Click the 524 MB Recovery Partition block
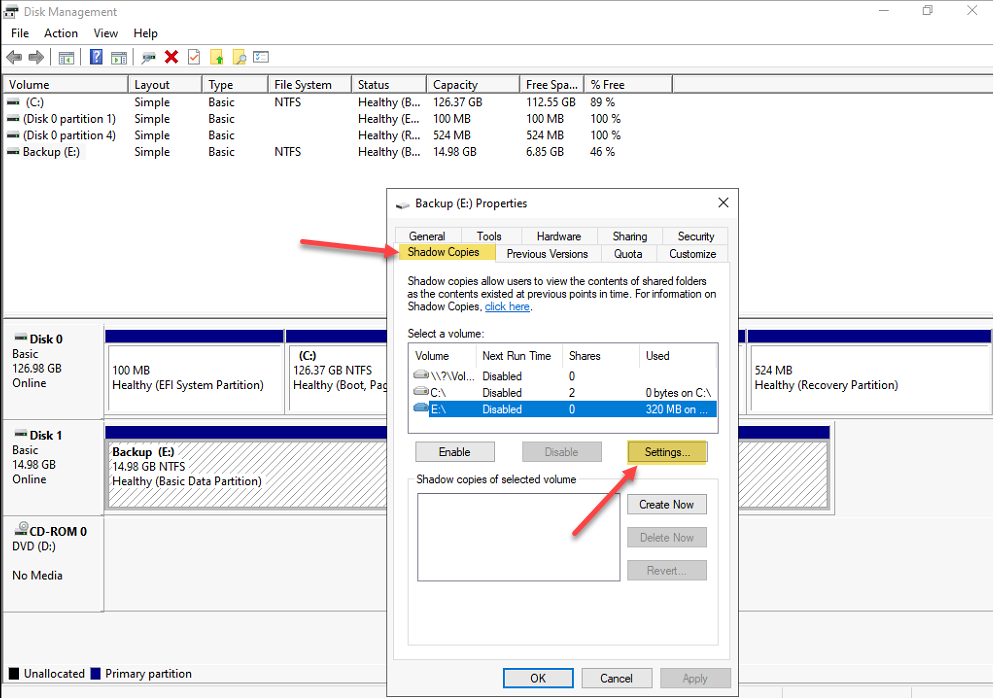 coord(869,372)
